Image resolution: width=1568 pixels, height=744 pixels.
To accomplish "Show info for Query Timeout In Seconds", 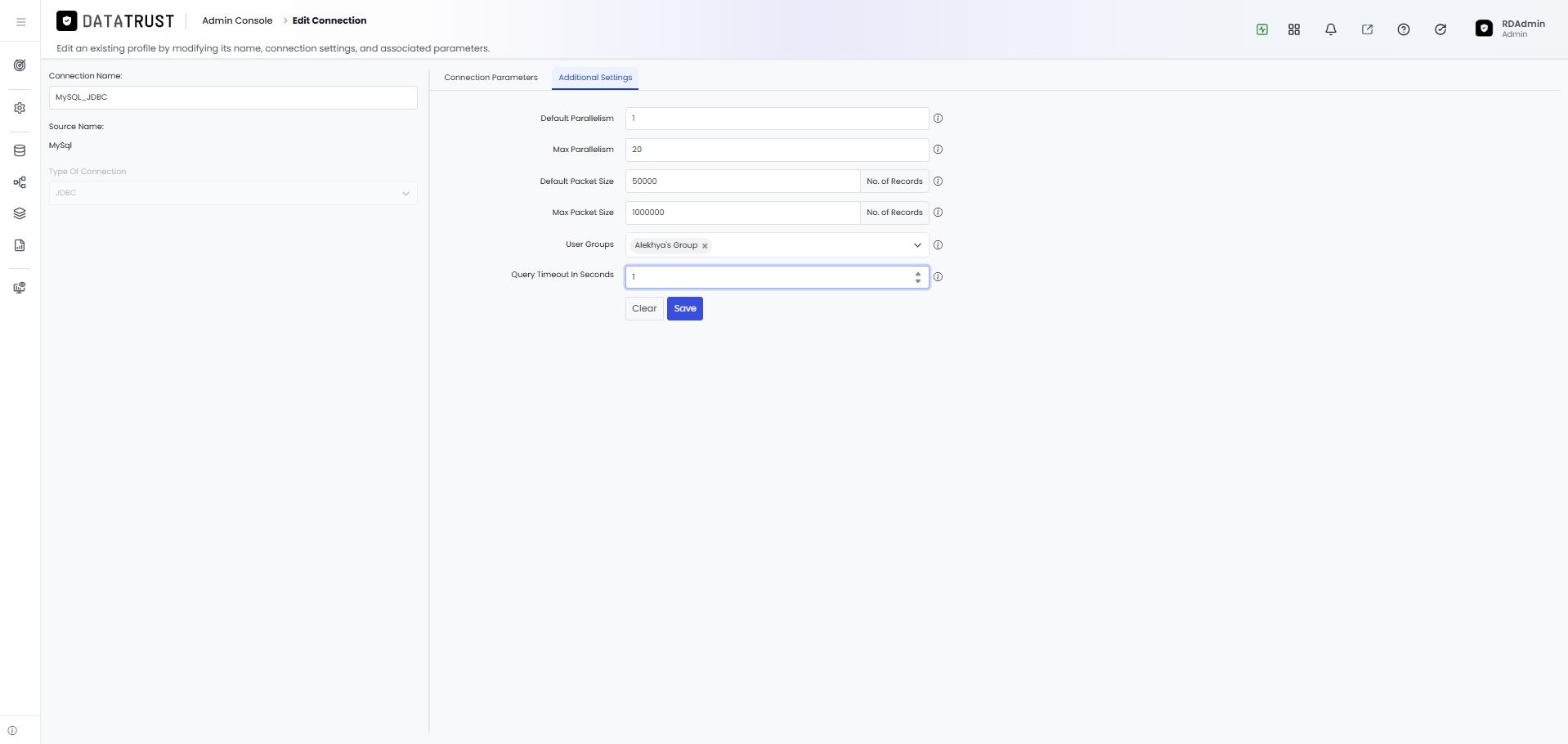I will point(938,277).
